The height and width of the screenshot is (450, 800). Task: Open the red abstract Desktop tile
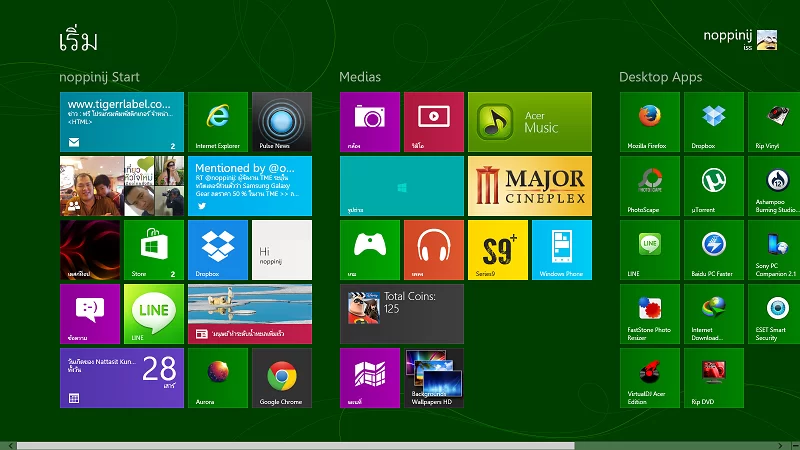[90, 250]
